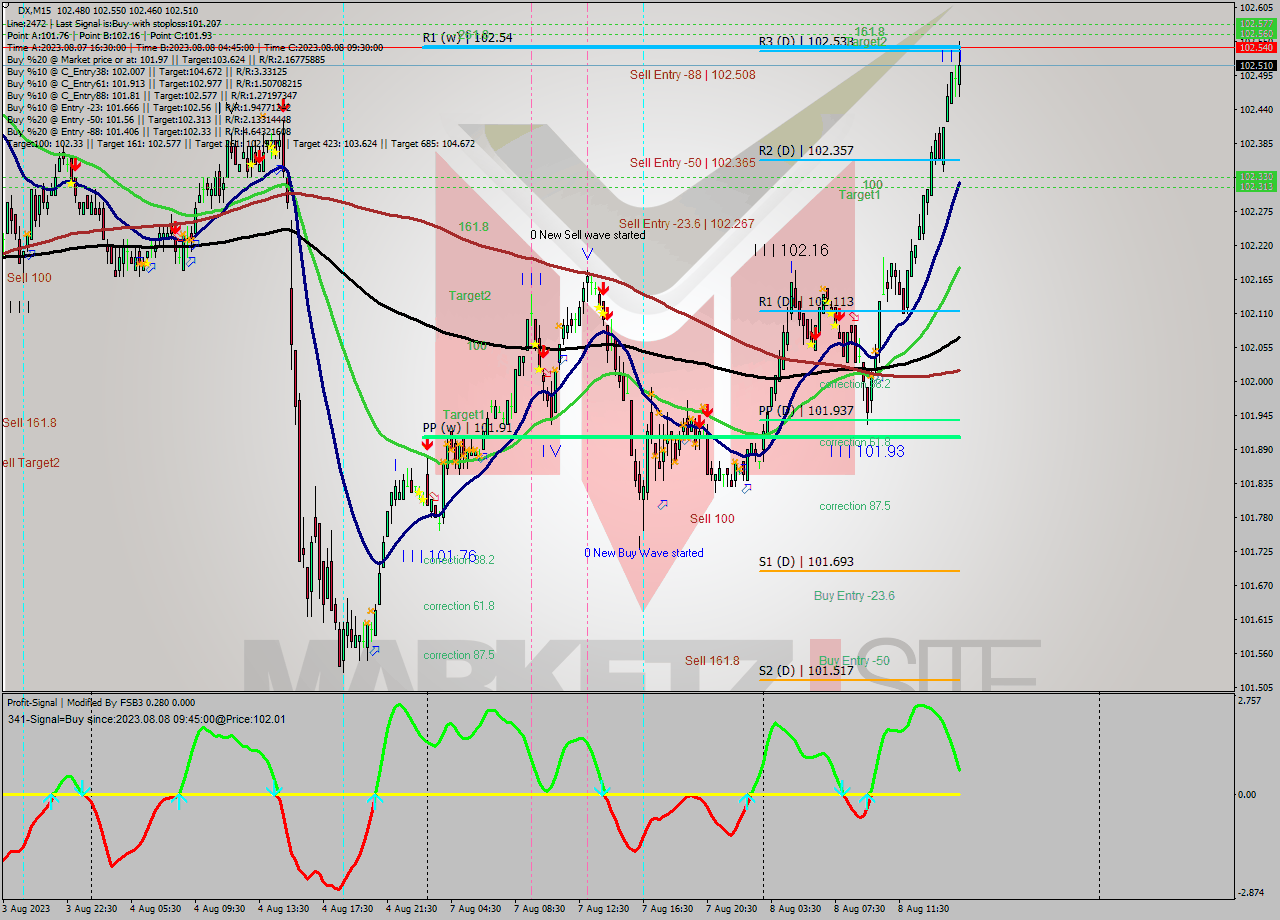Click the current price tag 102.510 on axis

tap(1256, 65)
